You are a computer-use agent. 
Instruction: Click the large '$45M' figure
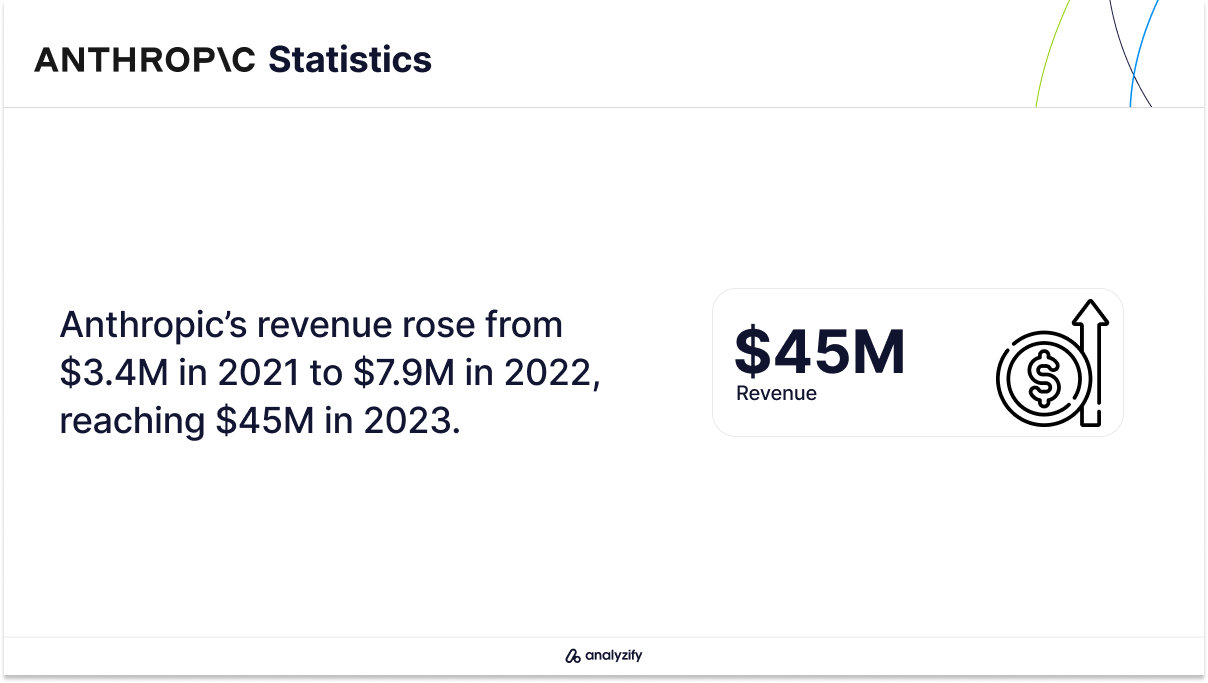click(820, 350)
